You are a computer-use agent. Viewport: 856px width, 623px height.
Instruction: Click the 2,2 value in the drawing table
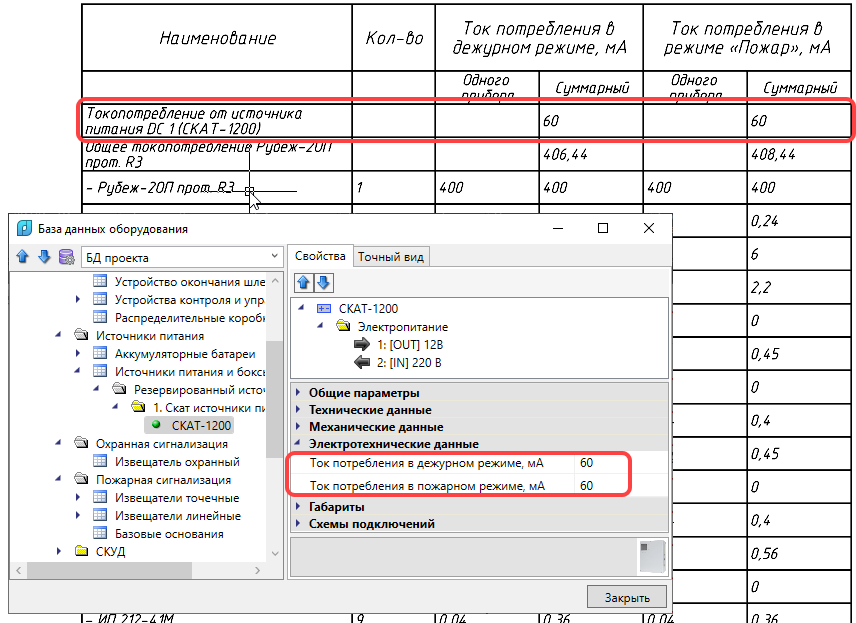[760, 287]
